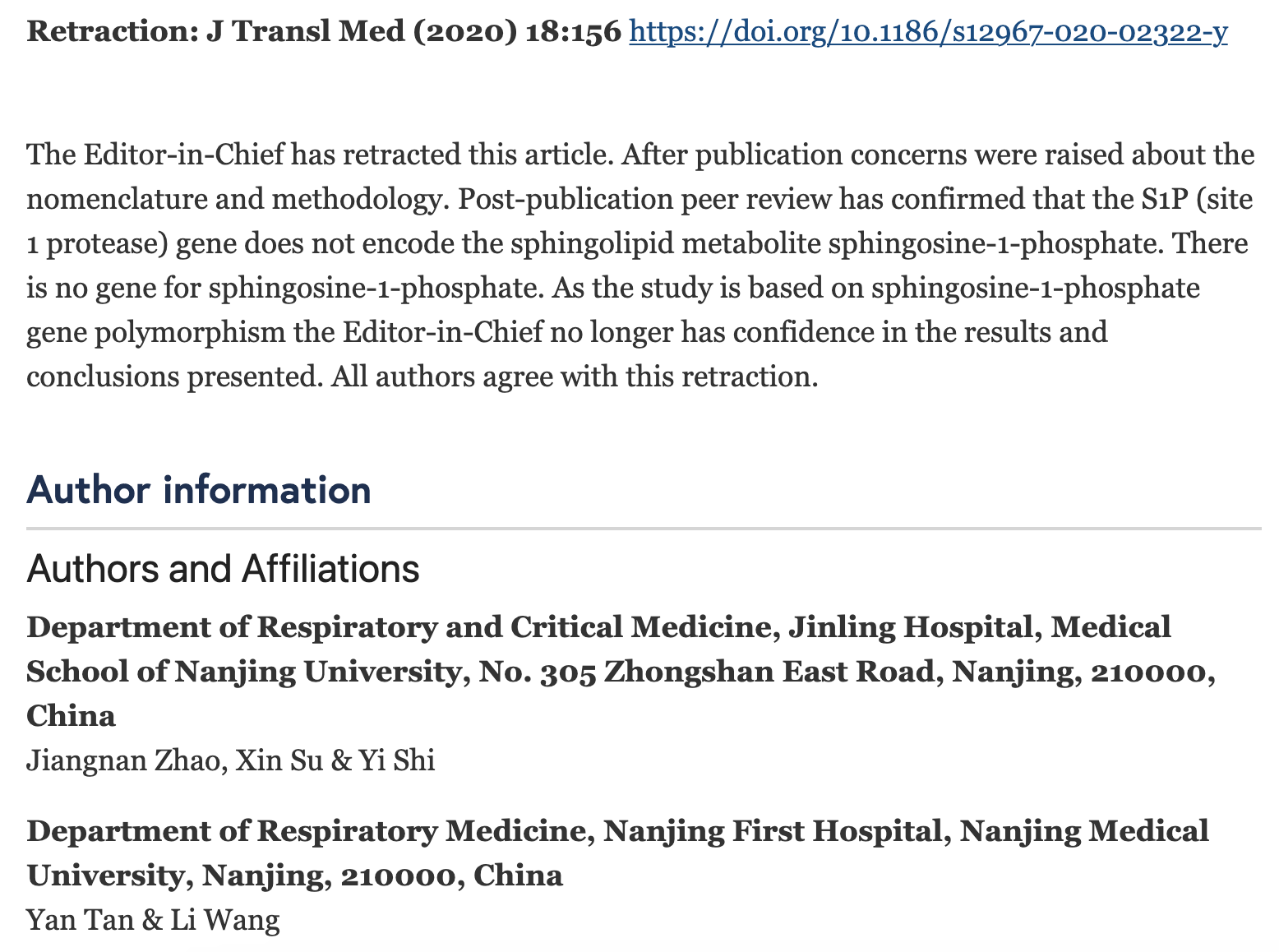Select author name Jiangnan Zhao
The image size is (1279, 952).
123,760
